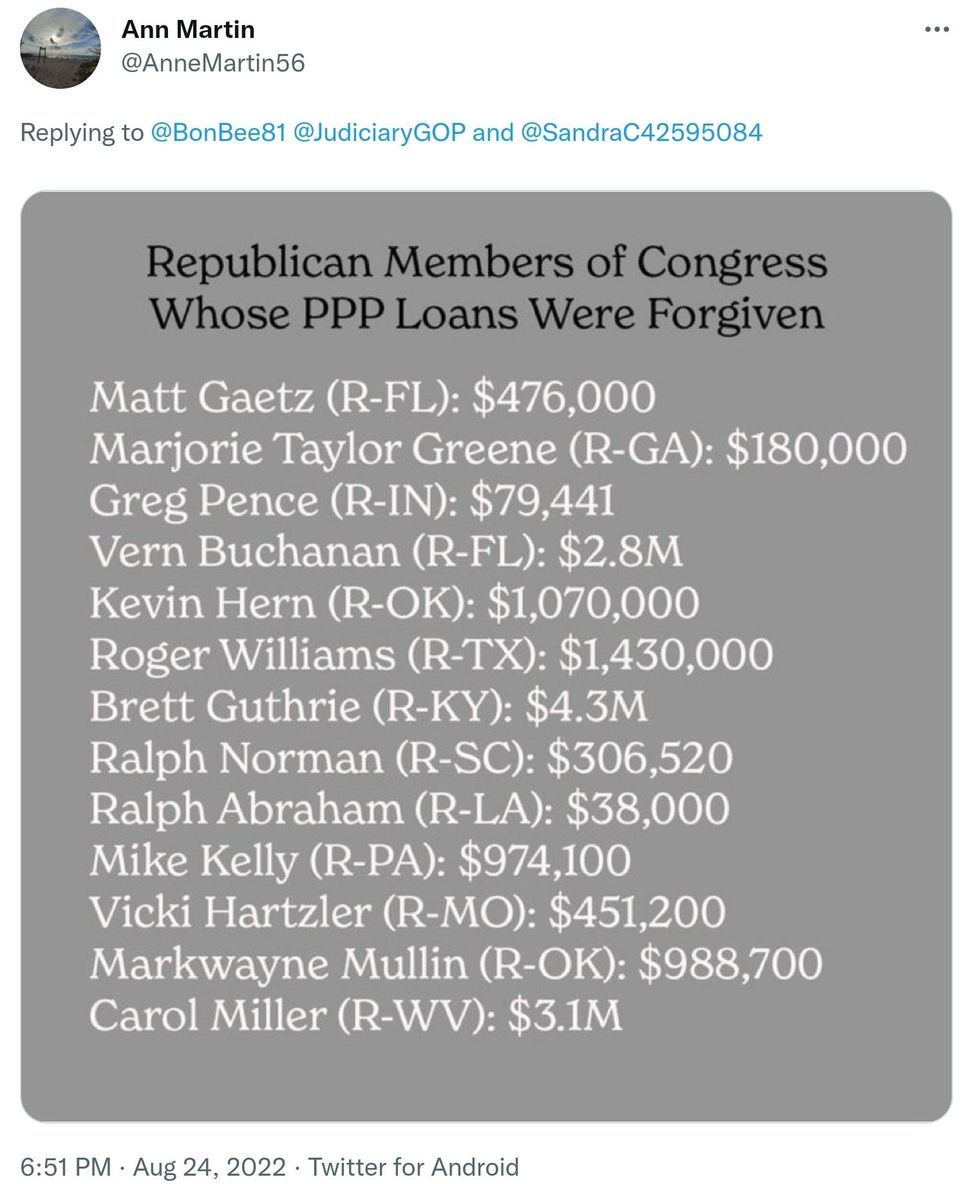Viewport: 980px width, 1184px height.
Task: Click the Marjorie Taylor Greene line
Action: tap(497, 448)
